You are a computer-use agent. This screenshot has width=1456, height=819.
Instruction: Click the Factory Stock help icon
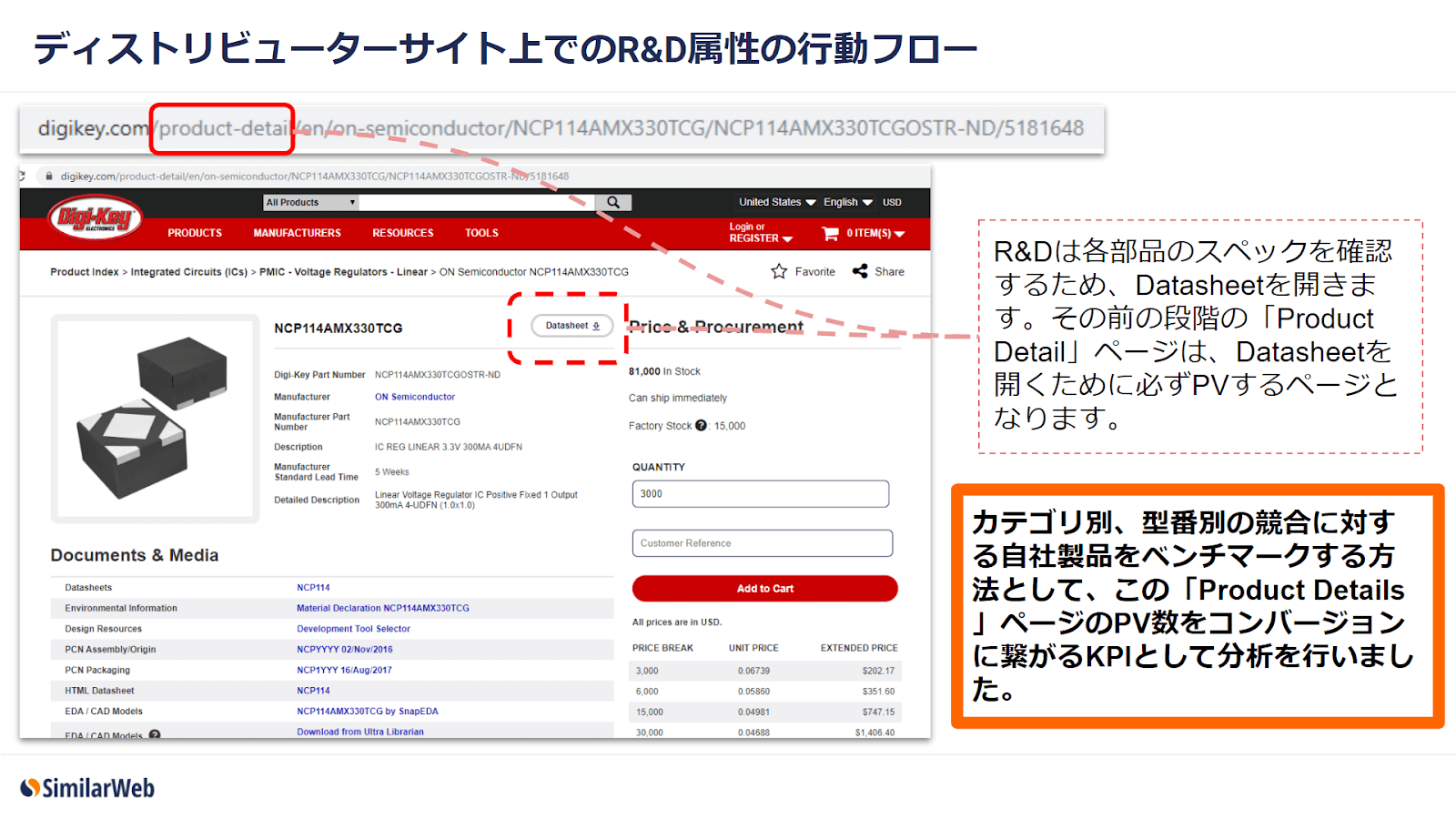pyautogui.click(x=701, y=425)
